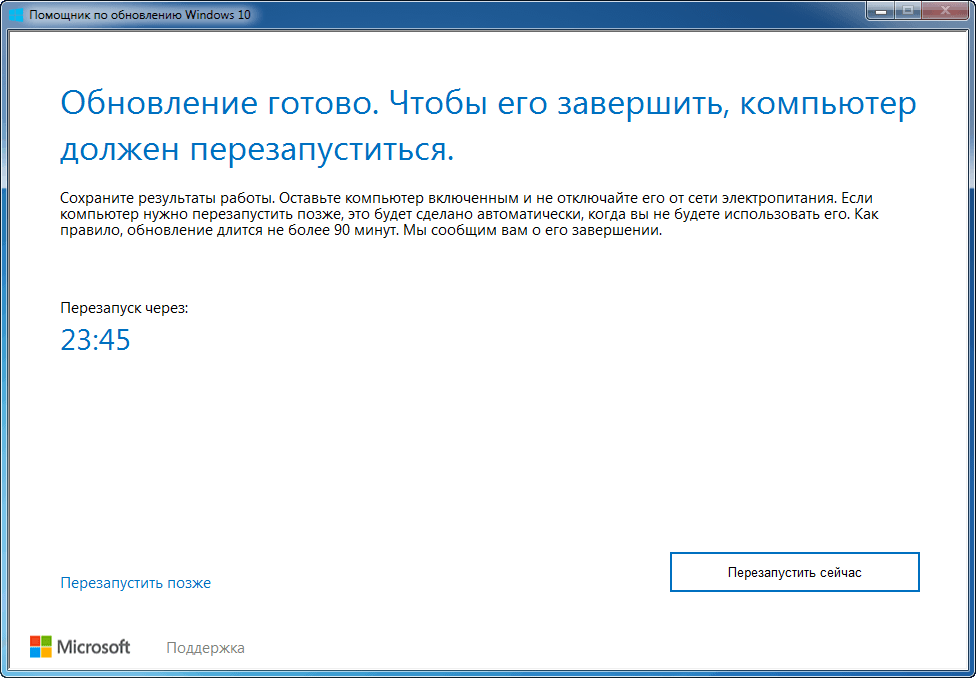Click window title 'Помощник по обновлению Windows 10'
This screenshot has height=678, width=976.
tap(140, 14)
